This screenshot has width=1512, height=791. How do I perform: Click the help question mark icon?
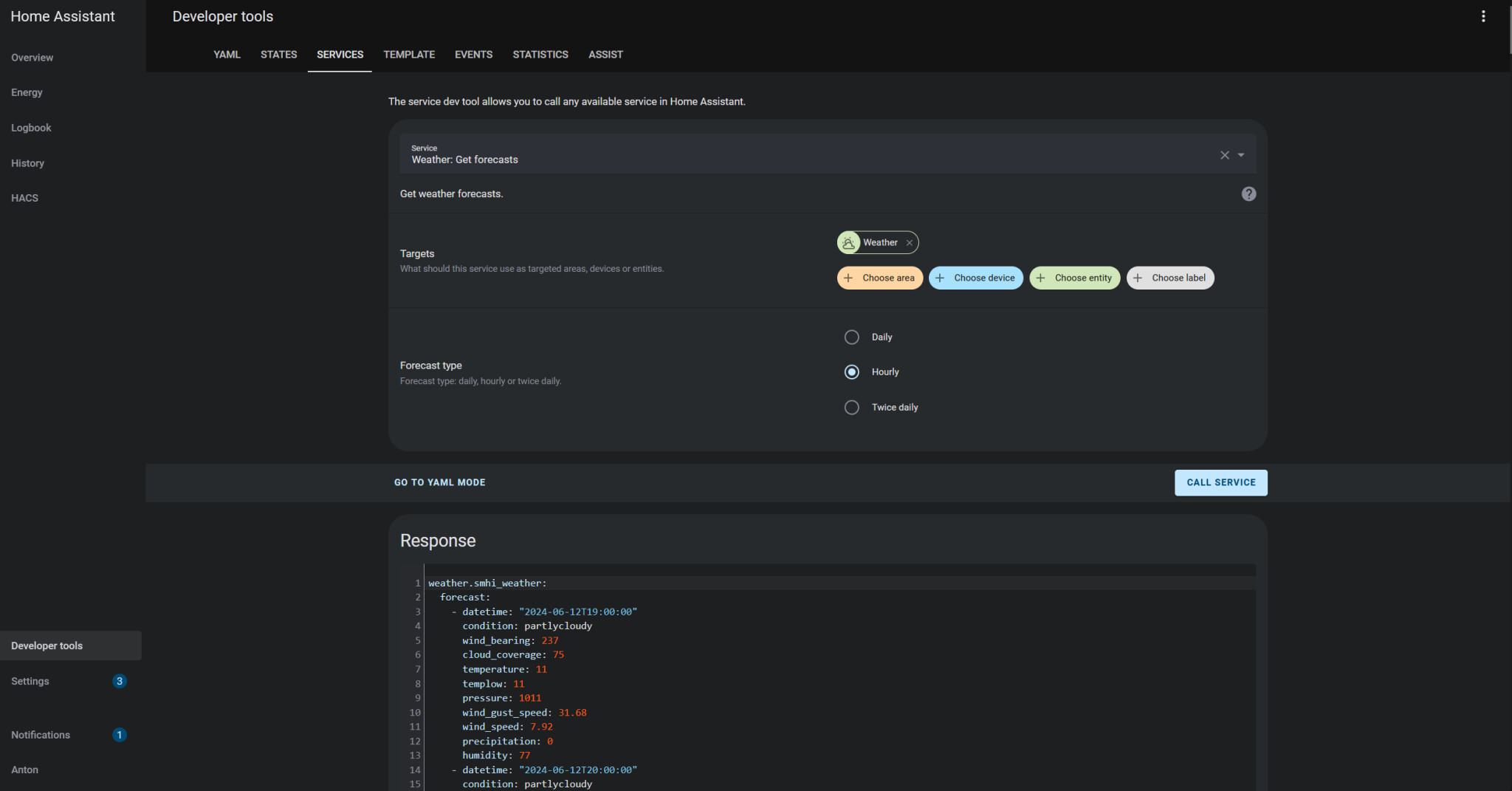pos(1248,194)
